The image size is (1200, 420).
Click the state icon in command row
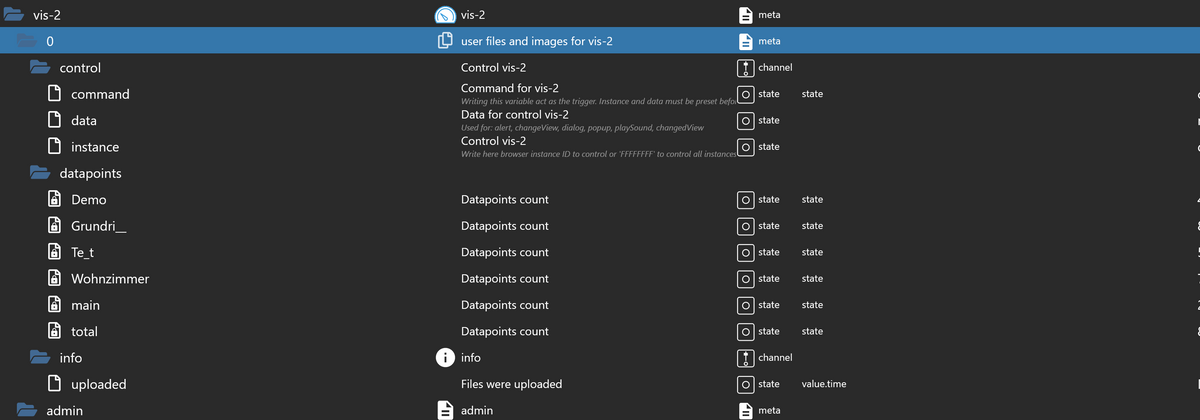[x=745, y=94]
